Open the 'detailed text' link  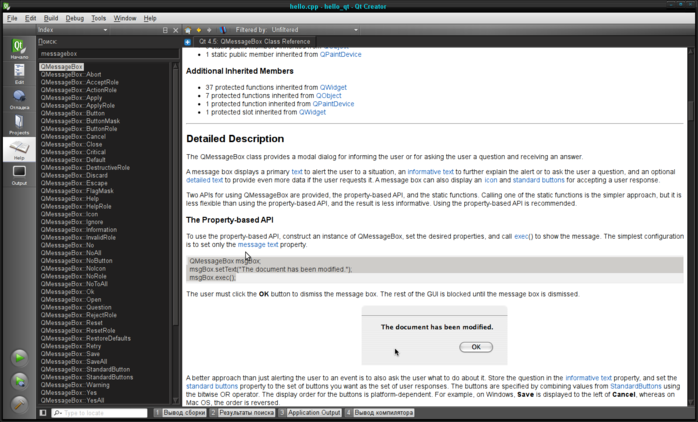click(x=204, y=180)
